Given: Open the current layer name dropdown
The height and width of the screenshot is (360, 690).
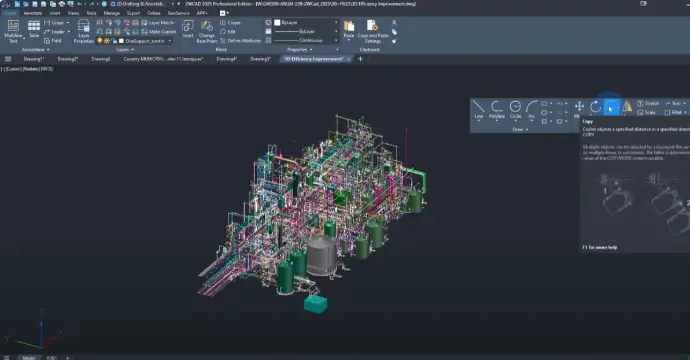Looking at the screenshot, I should [x=146, y=41].
